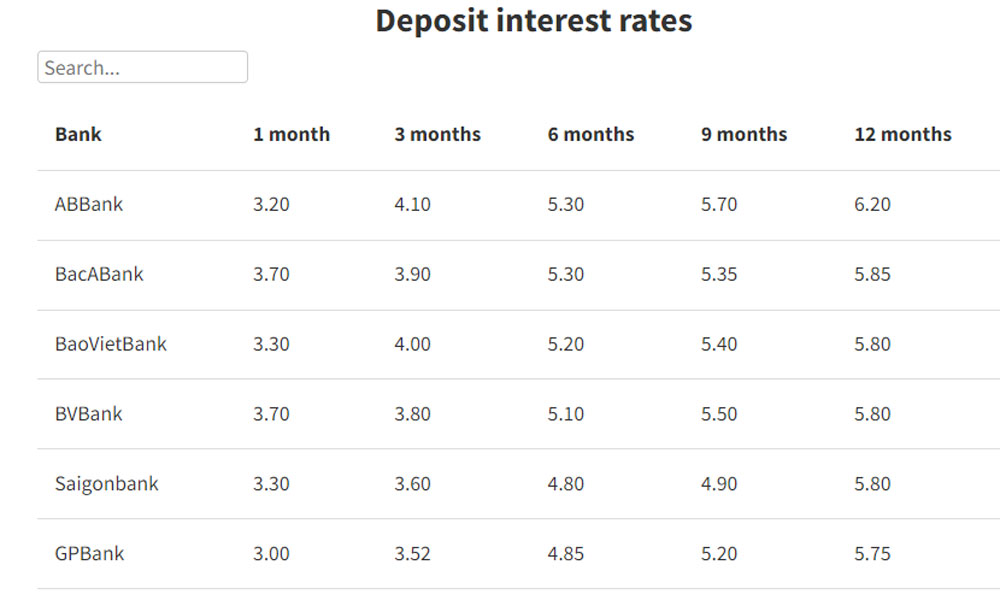
Task: Click BVBank 9 months rate 5.50
Action: click(x=719, y=414)
